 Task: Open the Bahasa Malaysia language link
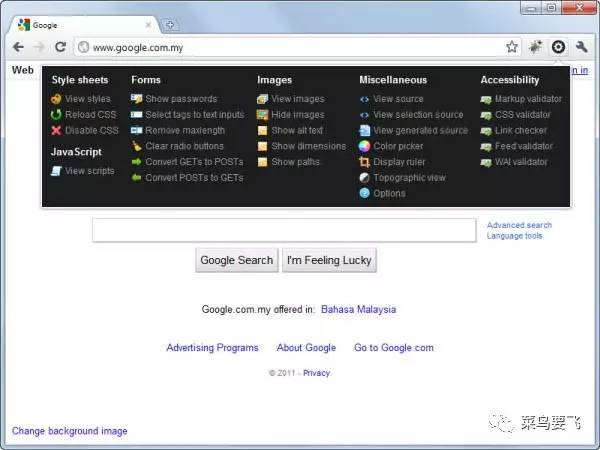pyautogui.click(x=358, y=309)
